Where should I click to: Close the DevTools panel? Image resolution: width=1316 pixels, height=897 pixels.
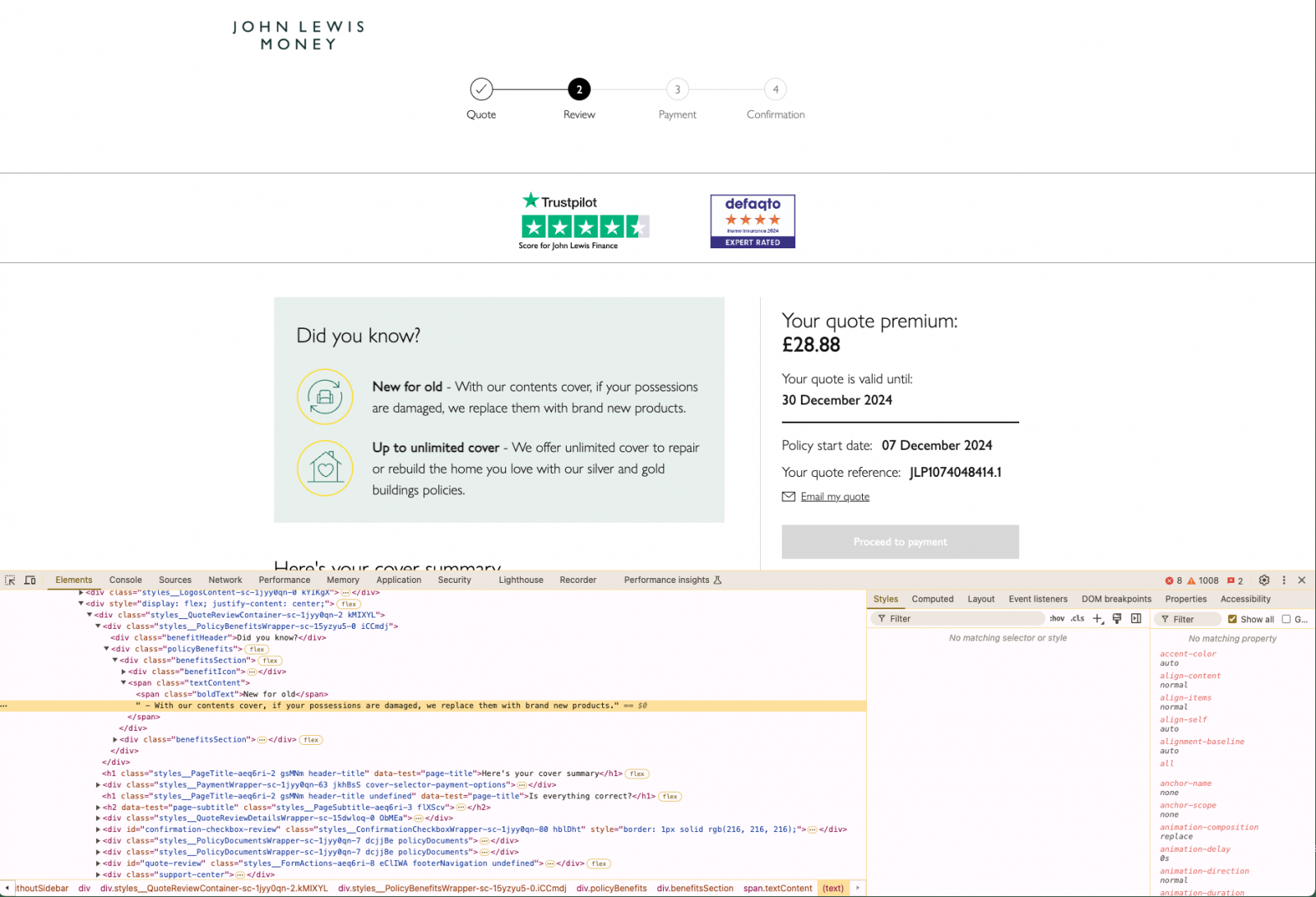pyautogui.click(x=1302, y=580)
